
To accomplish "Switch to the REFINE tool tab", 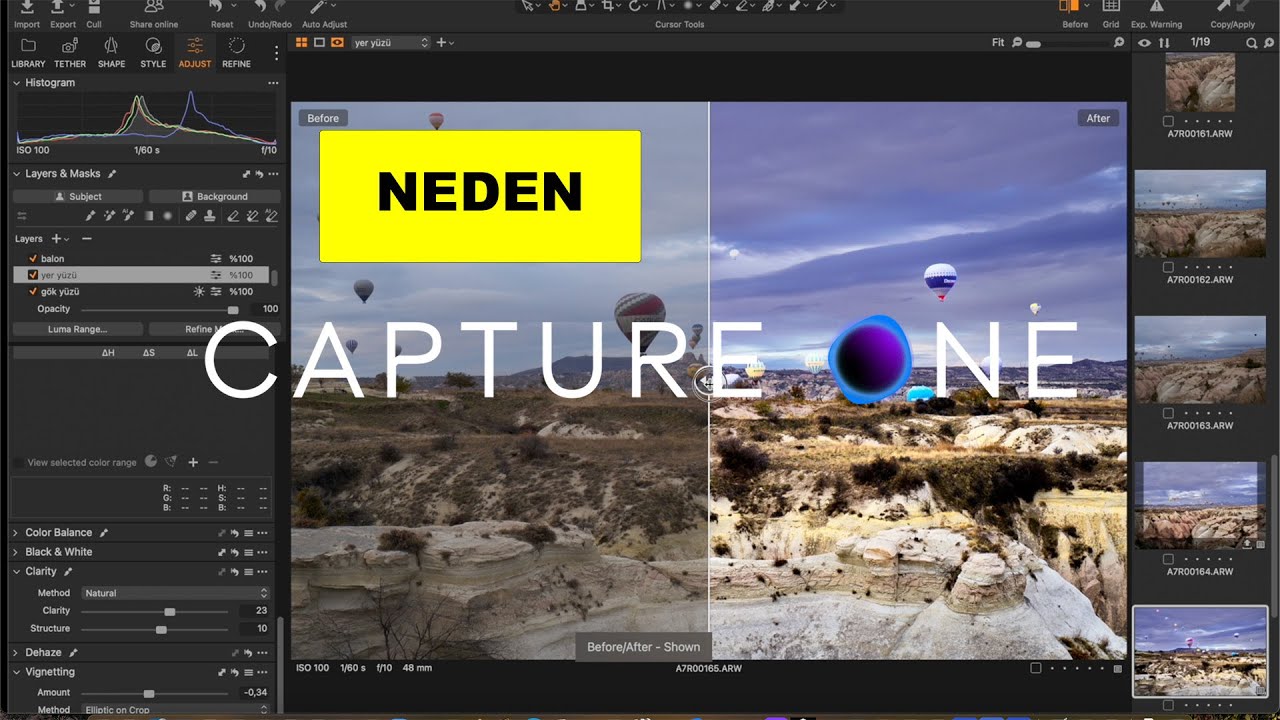I will [x=237, y=53].
